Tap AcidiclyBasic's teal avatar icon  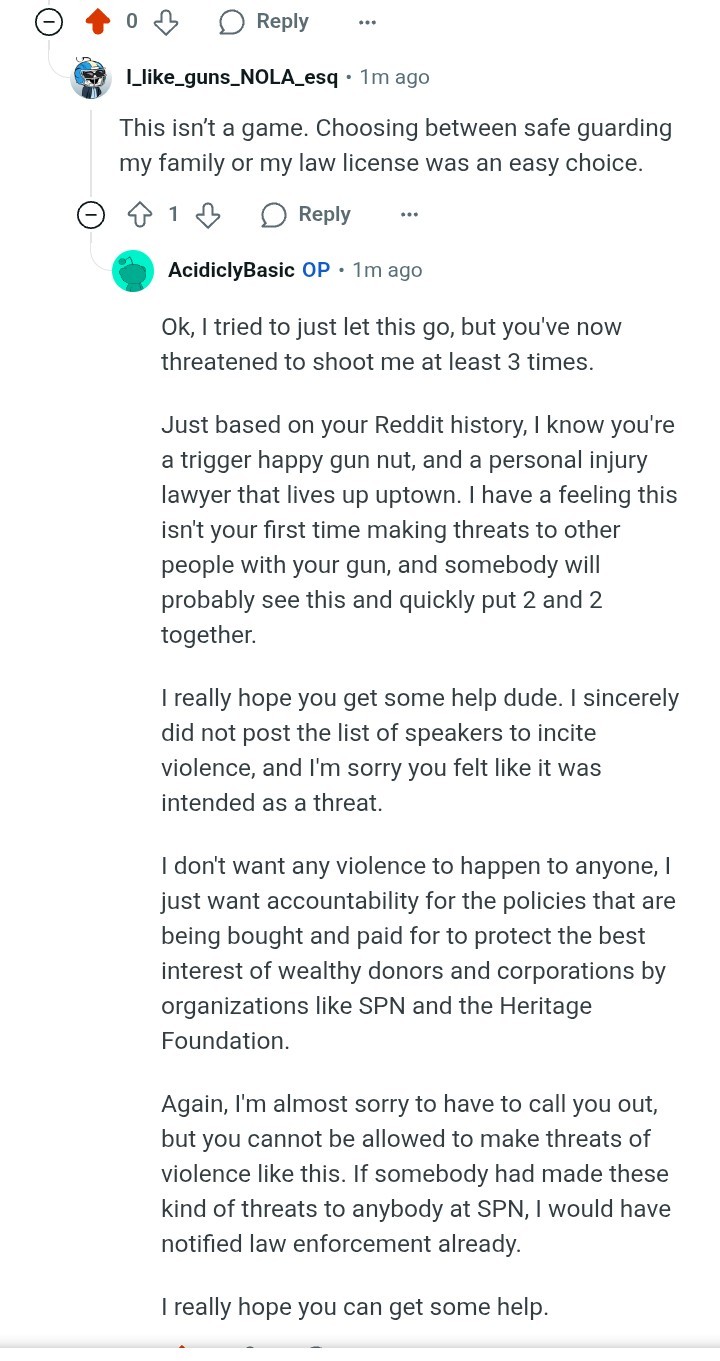point(133,270)
